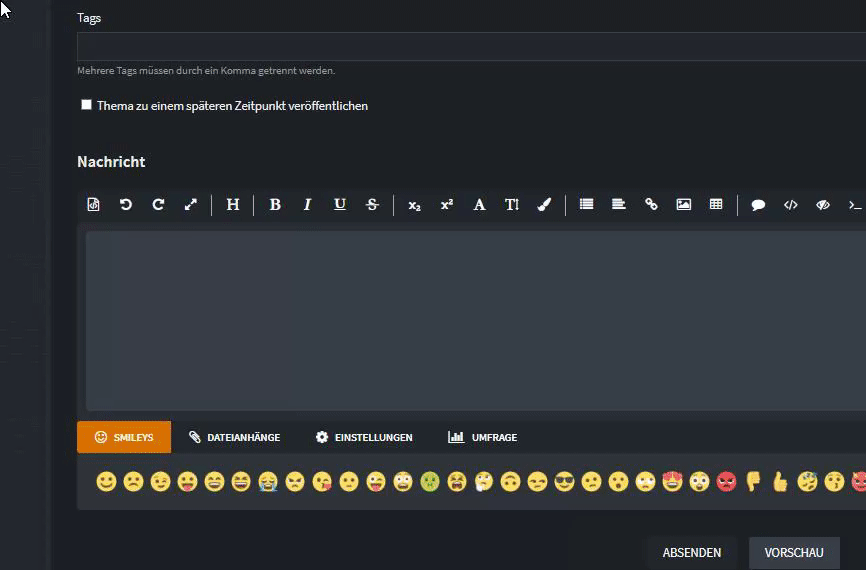Screen dimensions: 866x570
Task: Open the Umfrage tab
Action: coord(483,437)
